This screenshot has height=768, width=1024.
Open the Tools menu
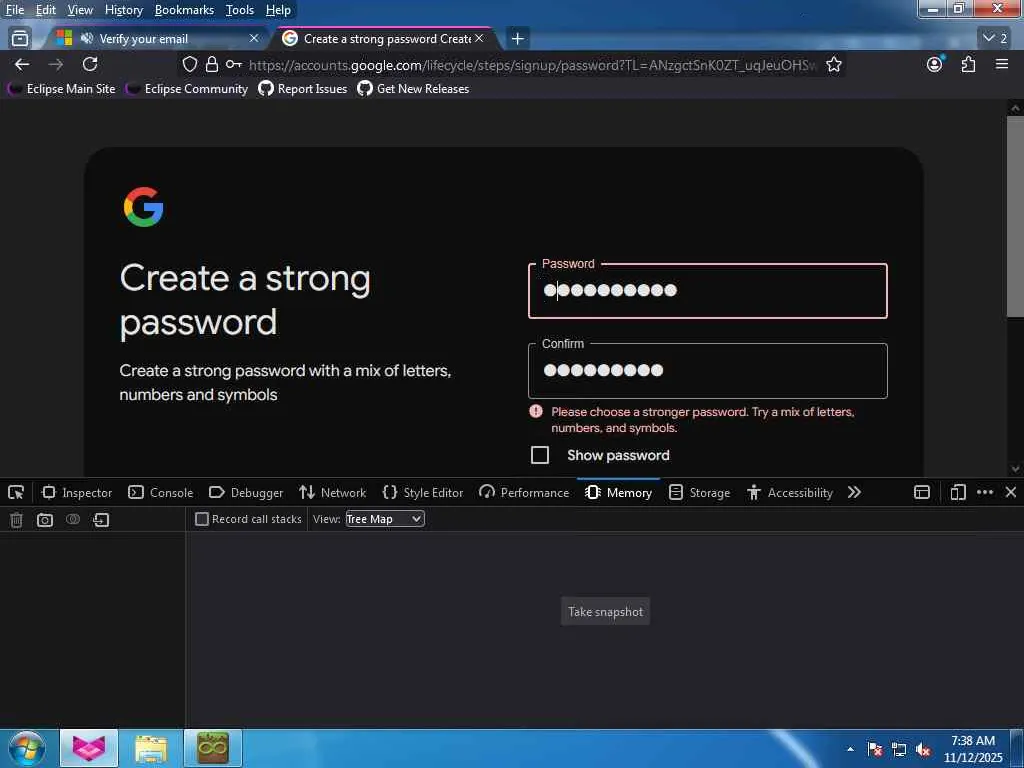pos(240,10)
